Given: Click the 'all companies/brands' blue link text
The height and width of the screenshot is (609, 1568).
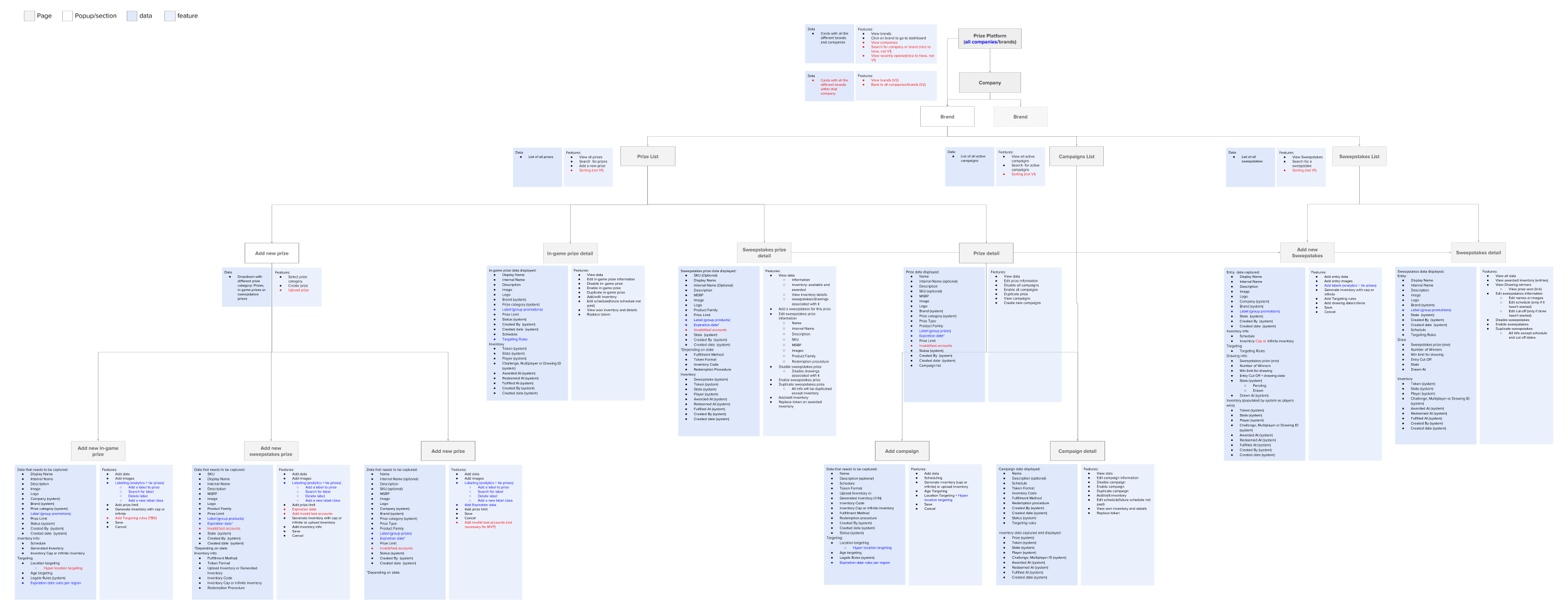Looking at the screenshot, I should pyautogui.click(x=990, y=42).
